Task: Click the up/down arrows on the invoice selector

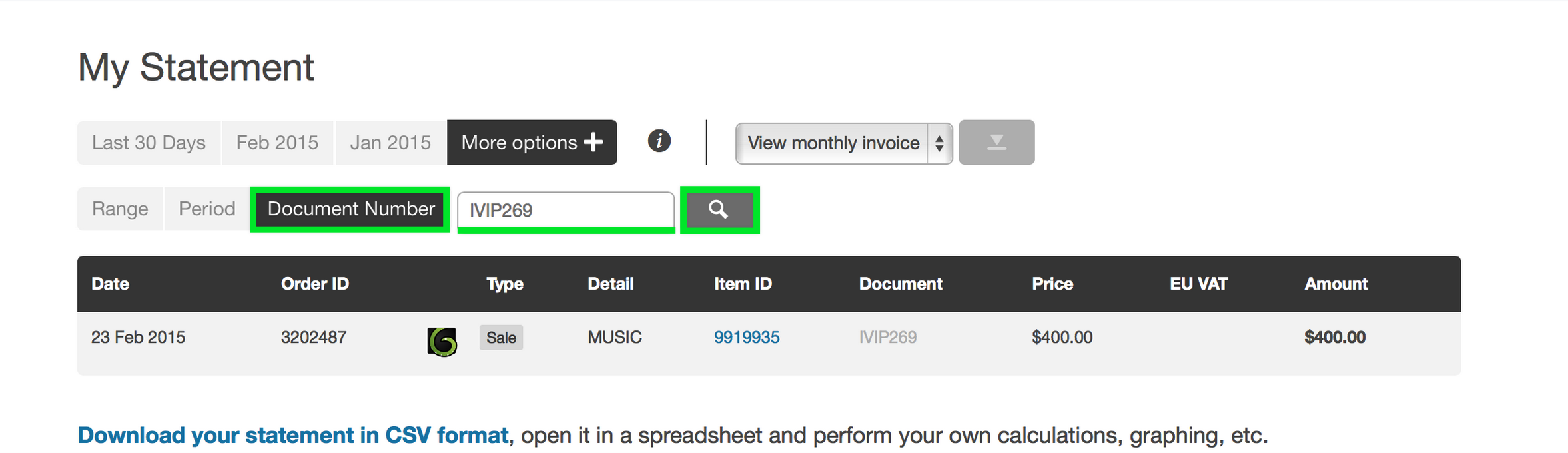Action: point(939,142)
